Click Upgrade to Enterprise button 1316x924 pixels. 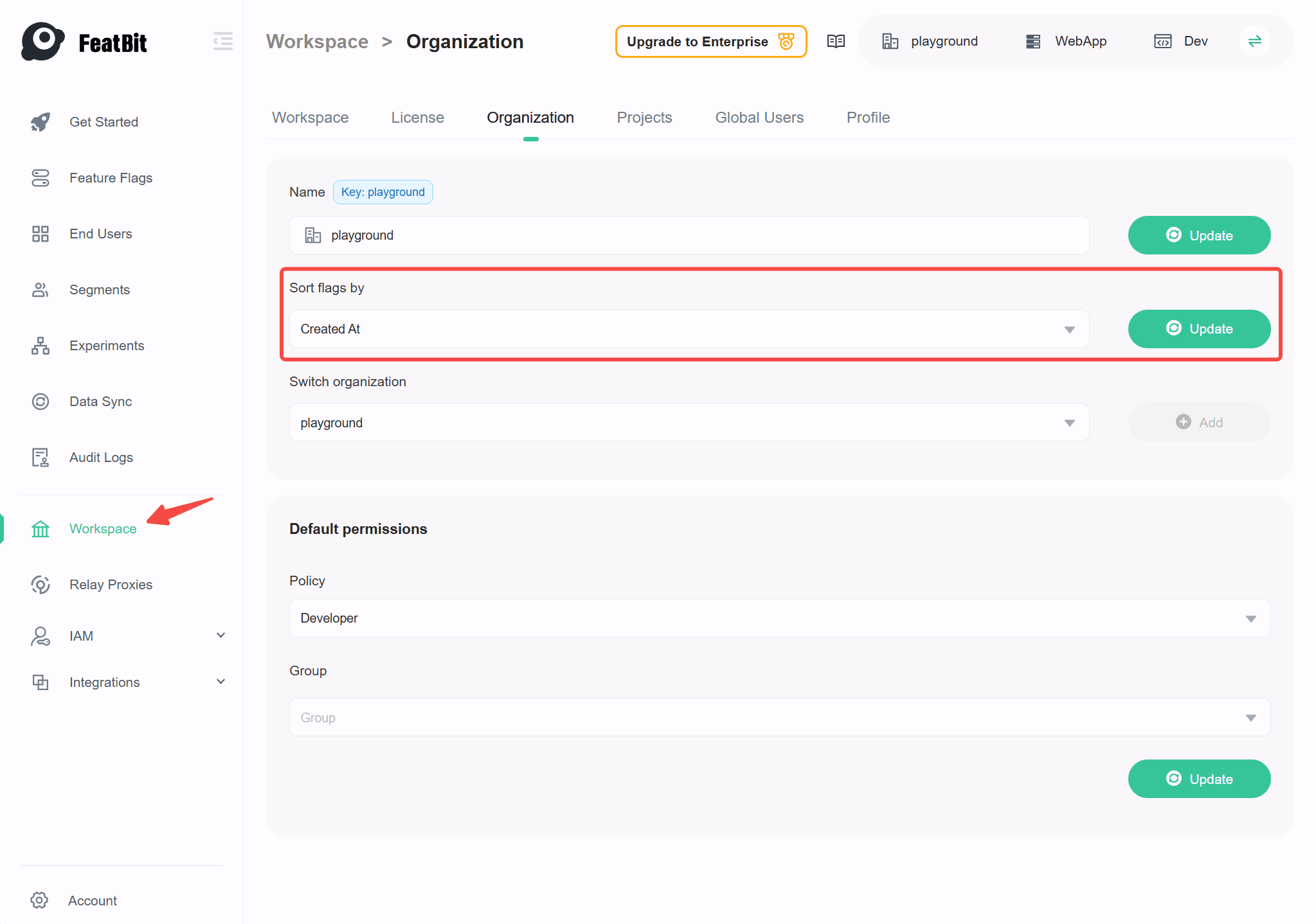coord(710,42)
